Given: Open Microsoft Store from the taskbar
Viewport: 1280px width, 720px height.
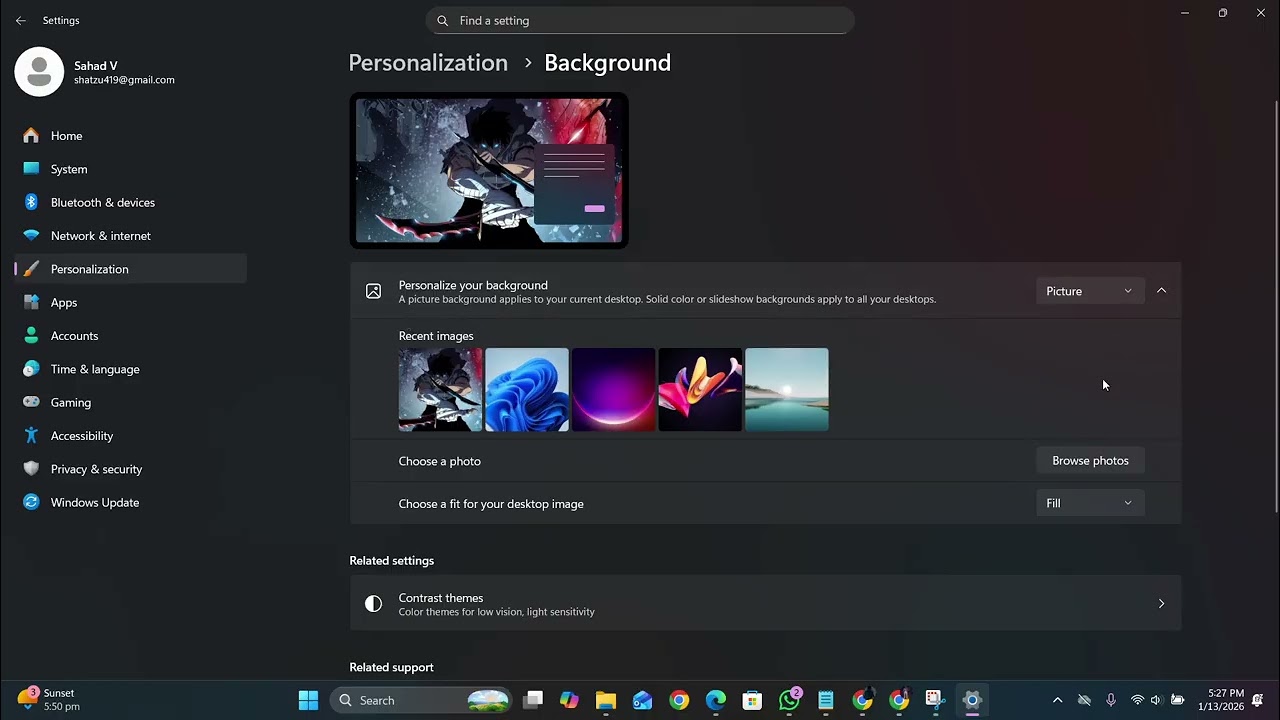Looking at the screenshot, I should 752,700.
